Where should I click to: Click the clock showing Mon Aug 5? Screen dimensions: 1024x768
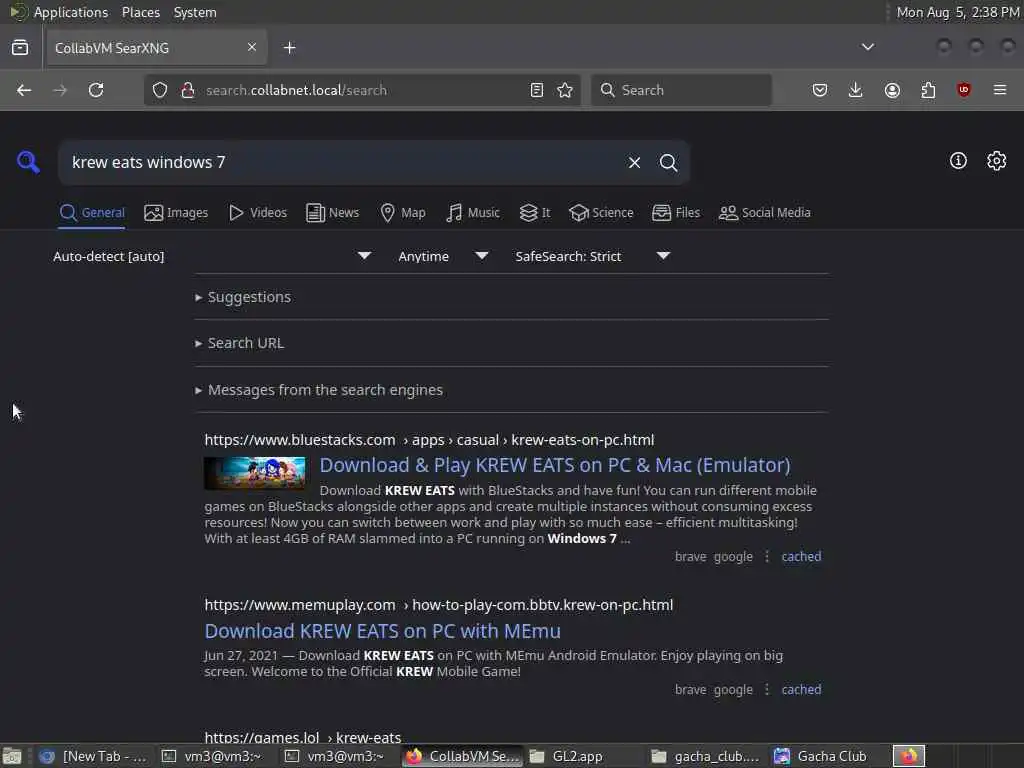click(x=957, y=12)
